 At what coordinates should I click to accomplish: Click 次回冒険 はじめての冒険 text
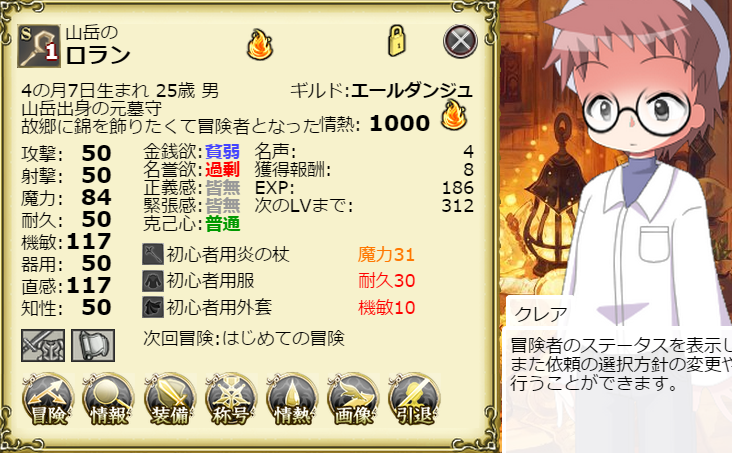(244, 339)
